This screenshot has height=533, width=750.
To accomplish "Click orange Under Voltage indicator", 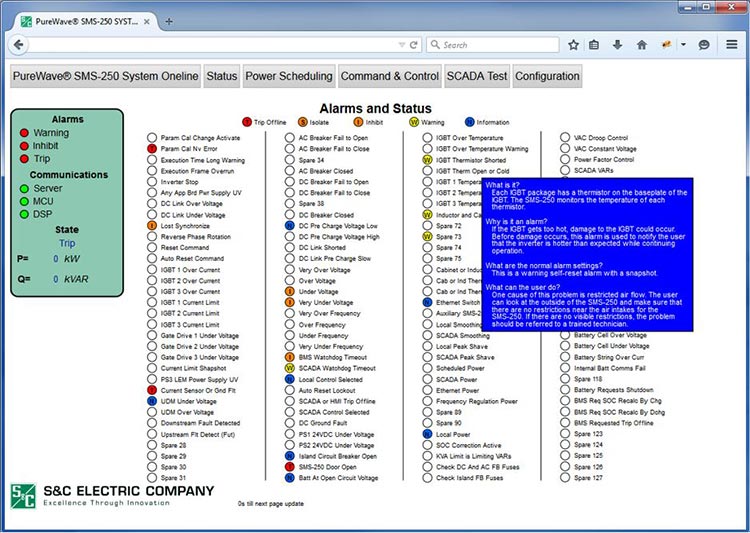I will click(x=289, y=291).
